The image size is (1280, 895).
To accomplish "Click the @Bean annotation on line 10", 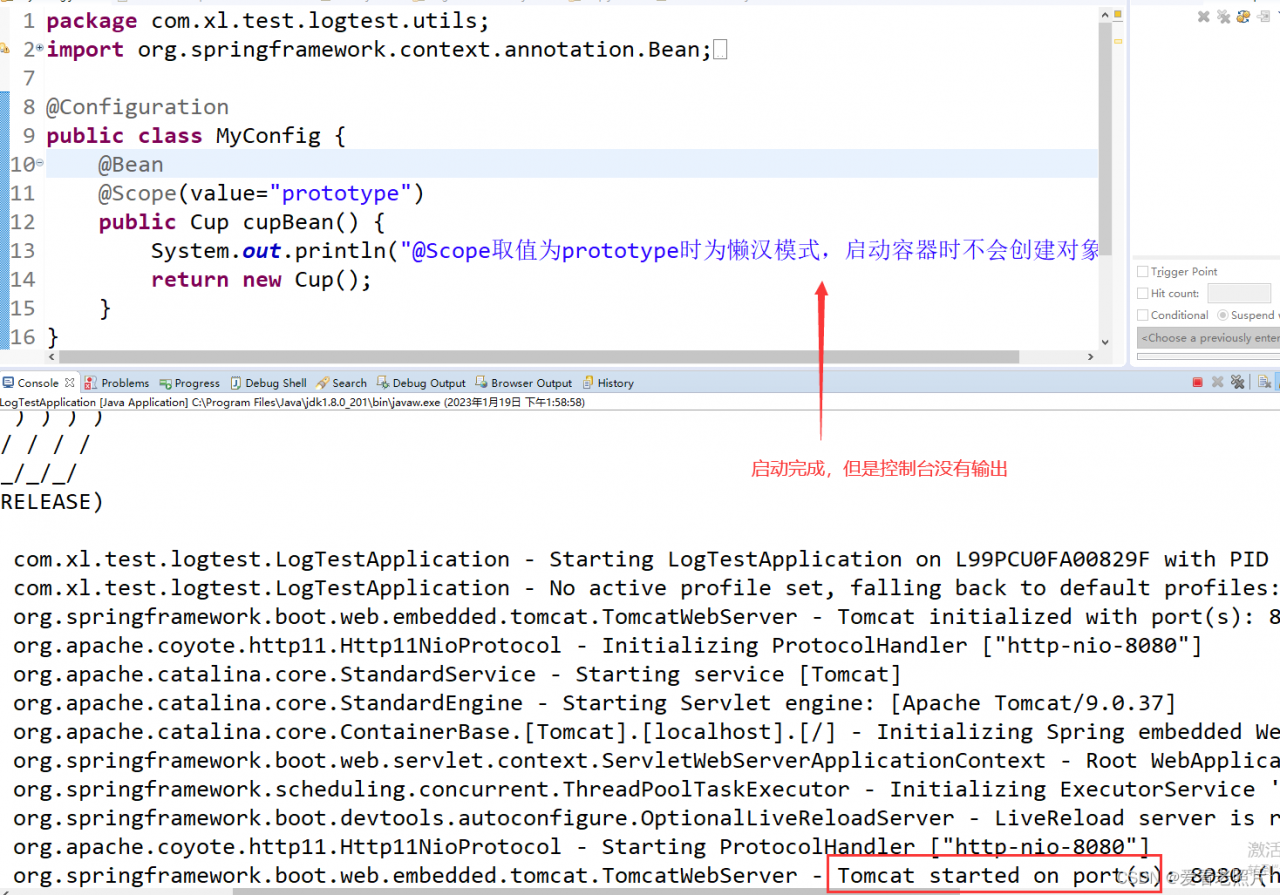I will (x=131, y=164).
